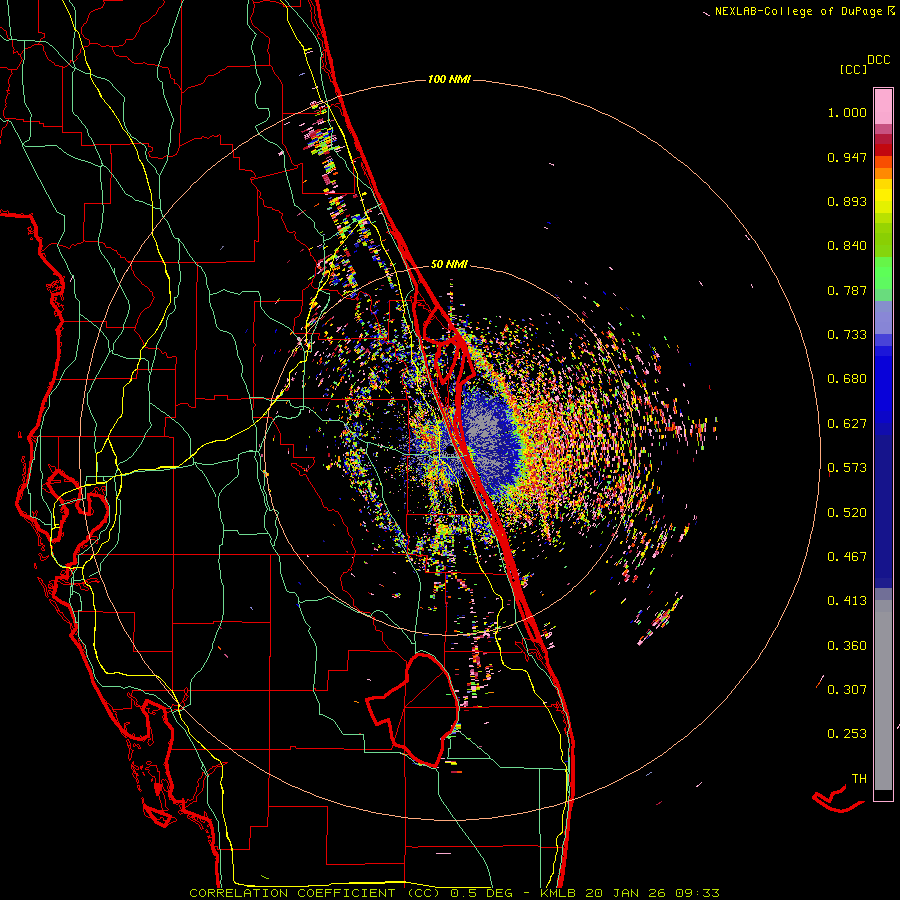The width and height of the screenshot is (900, 900).
Task: Click the 50 NMI range ring label
Action: coord(449,265)
